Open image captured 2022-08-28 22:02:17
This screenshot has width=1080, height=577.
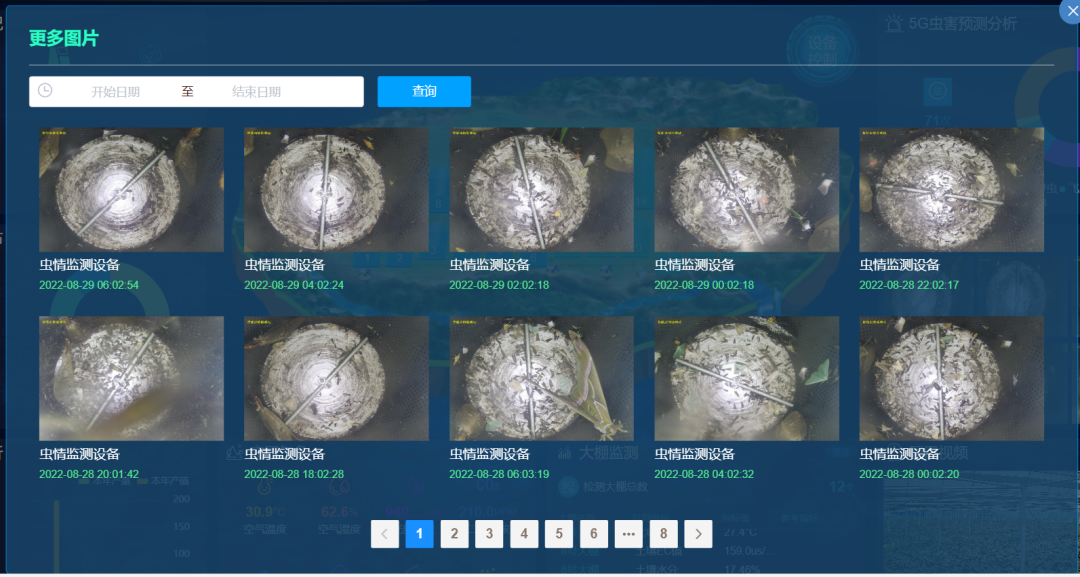952,189
